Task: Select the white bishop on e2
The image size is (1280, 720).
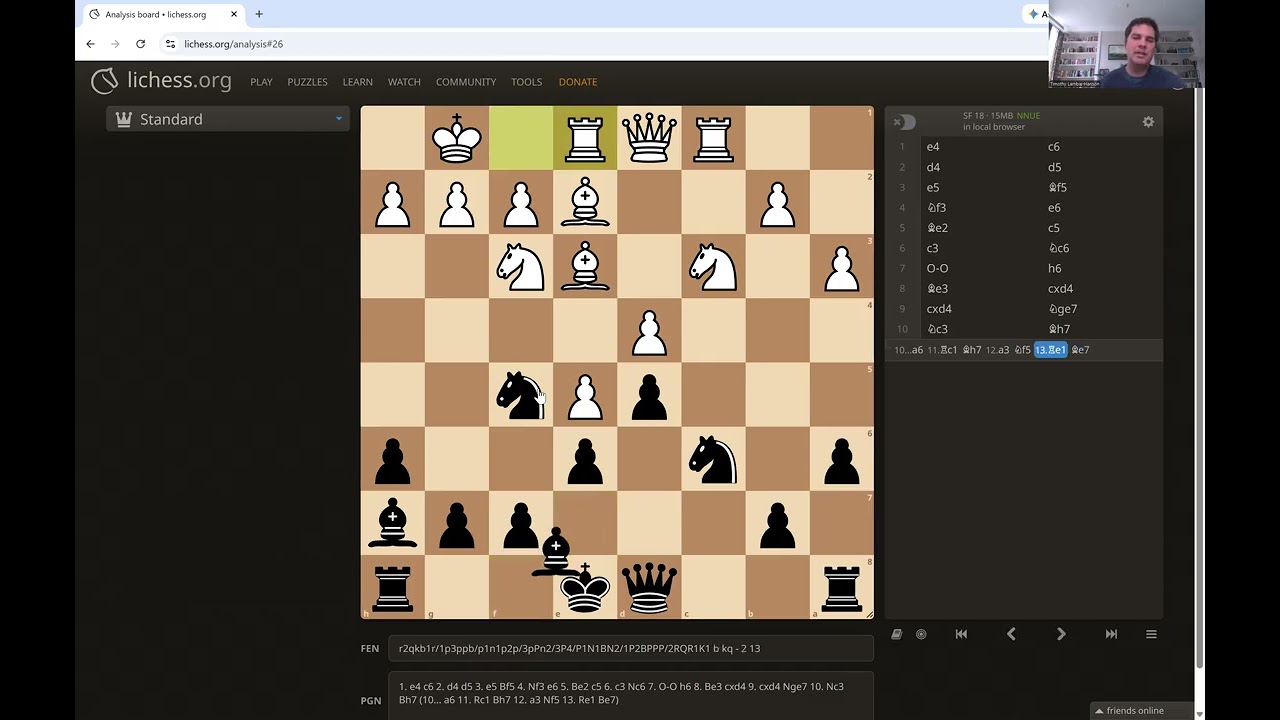Action: point(585,202)
